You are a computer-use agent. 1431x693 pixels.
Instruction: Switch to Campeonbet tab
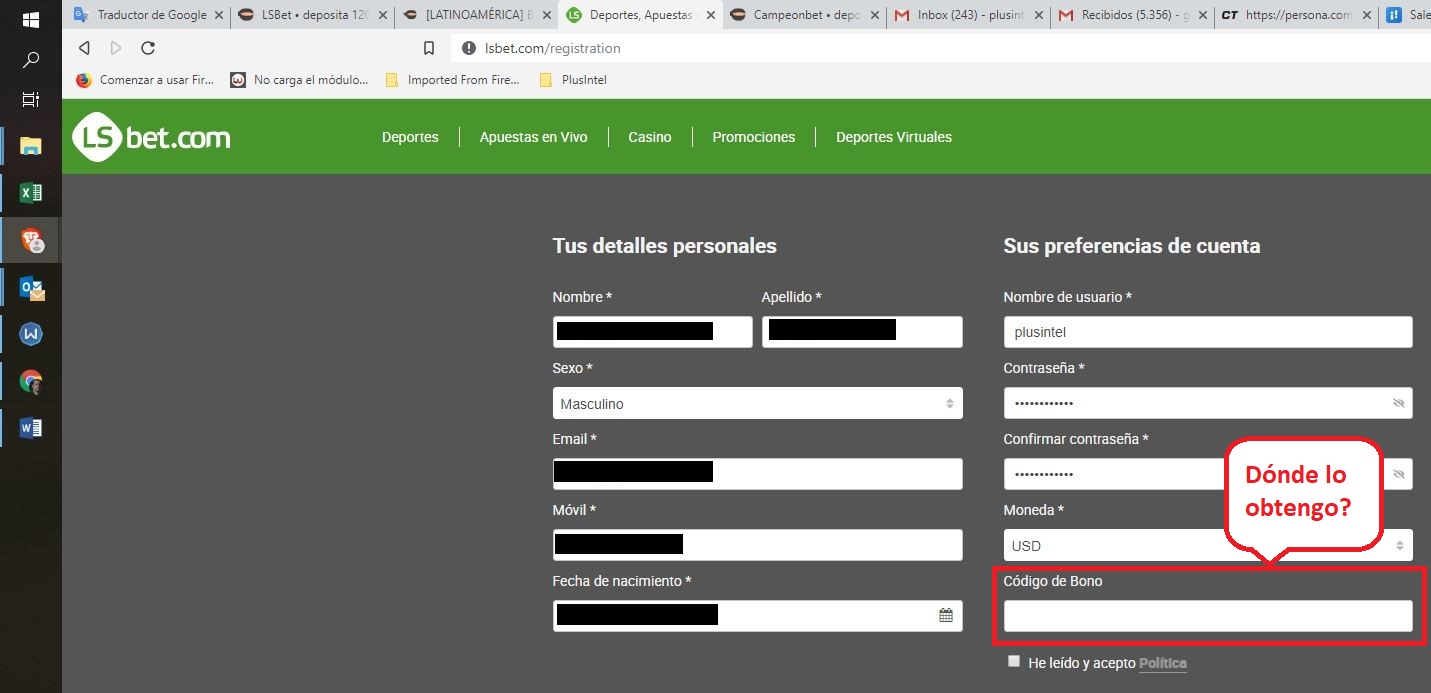(805, 15)
